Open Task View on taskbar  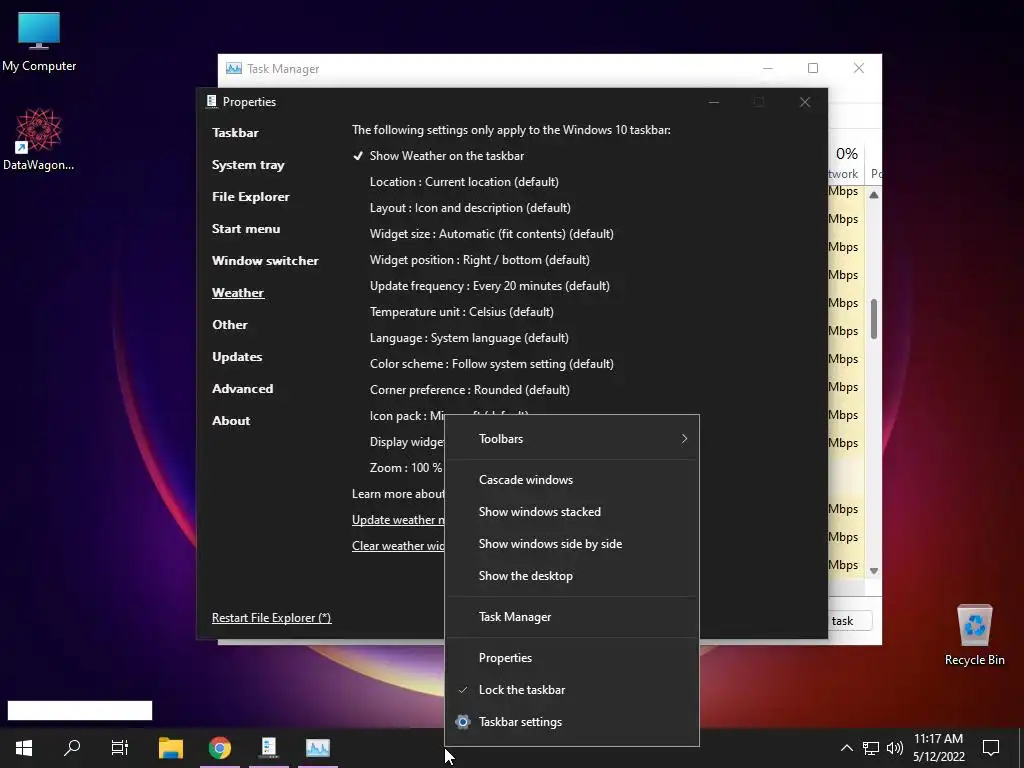(x=120, y=748)
